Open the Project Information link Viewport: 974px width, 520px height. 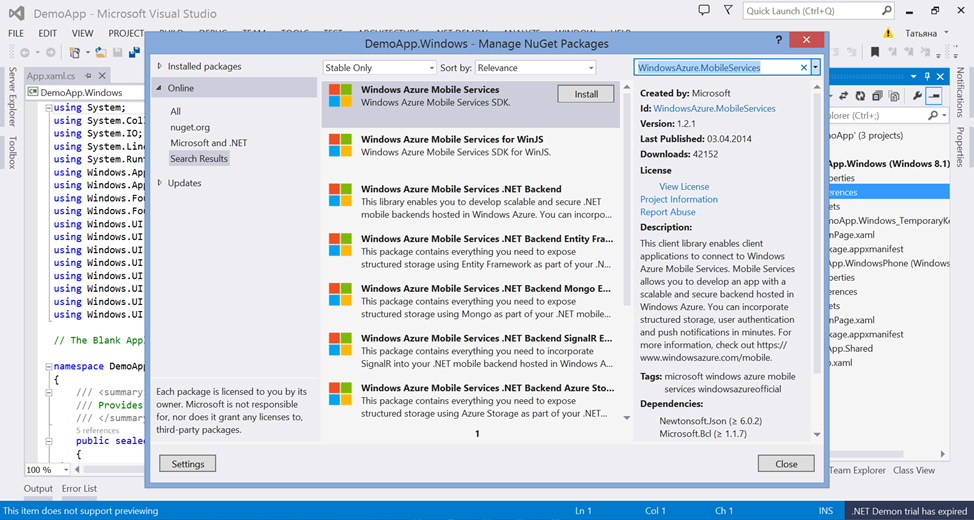pos(679,199)
